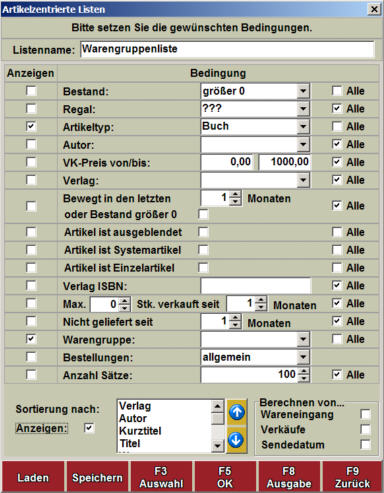Open the Regal dropdown

click(303, 109)
